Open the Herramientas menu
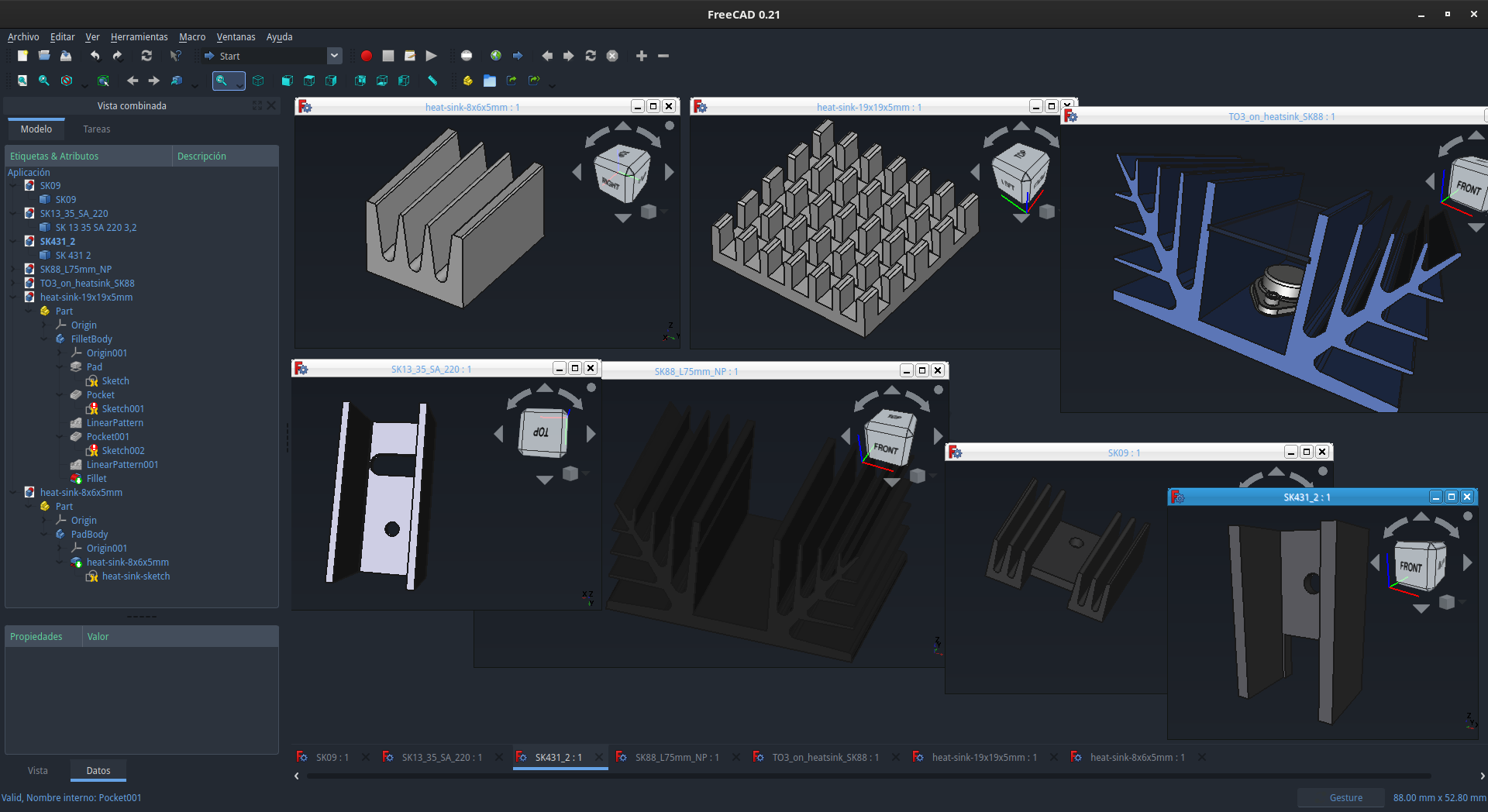 click(139, 37)
